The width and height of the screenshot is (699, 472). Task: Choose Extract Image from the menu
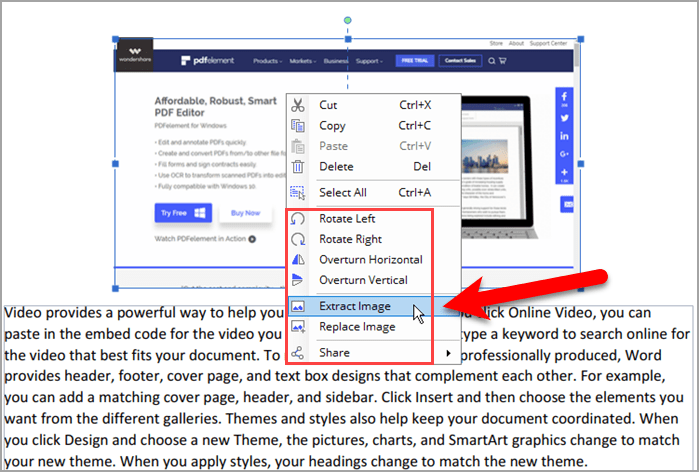374,306
